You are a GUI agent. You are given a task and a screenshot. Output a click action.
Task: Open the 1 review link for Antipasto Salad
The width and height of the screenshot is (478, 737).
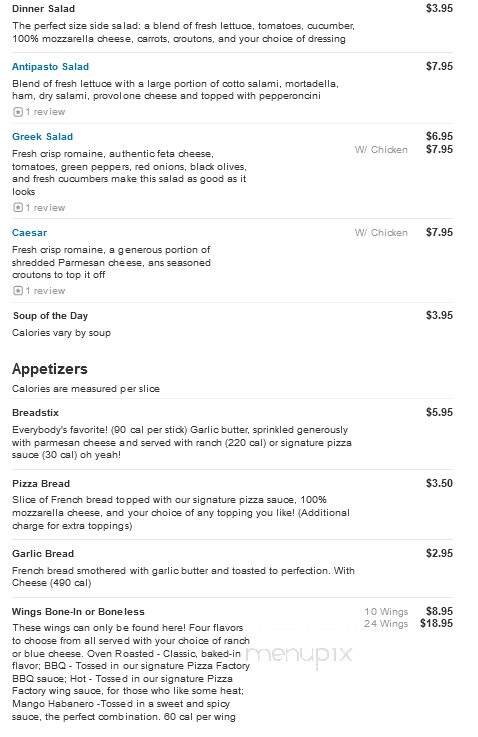point(45,112)
